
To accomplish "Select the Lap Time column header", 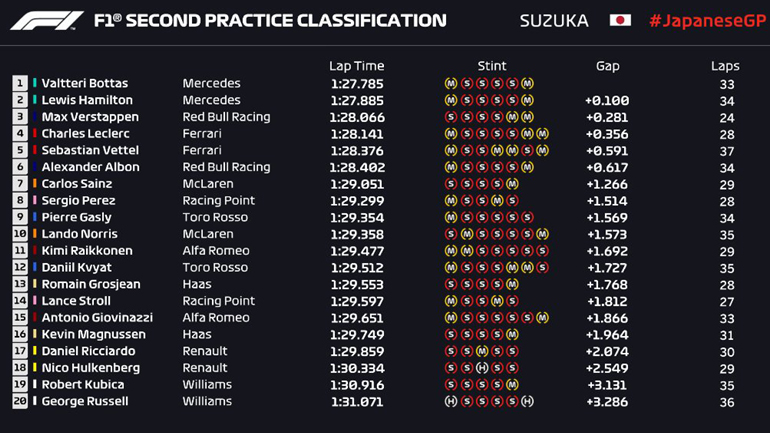I will point(356,66).
